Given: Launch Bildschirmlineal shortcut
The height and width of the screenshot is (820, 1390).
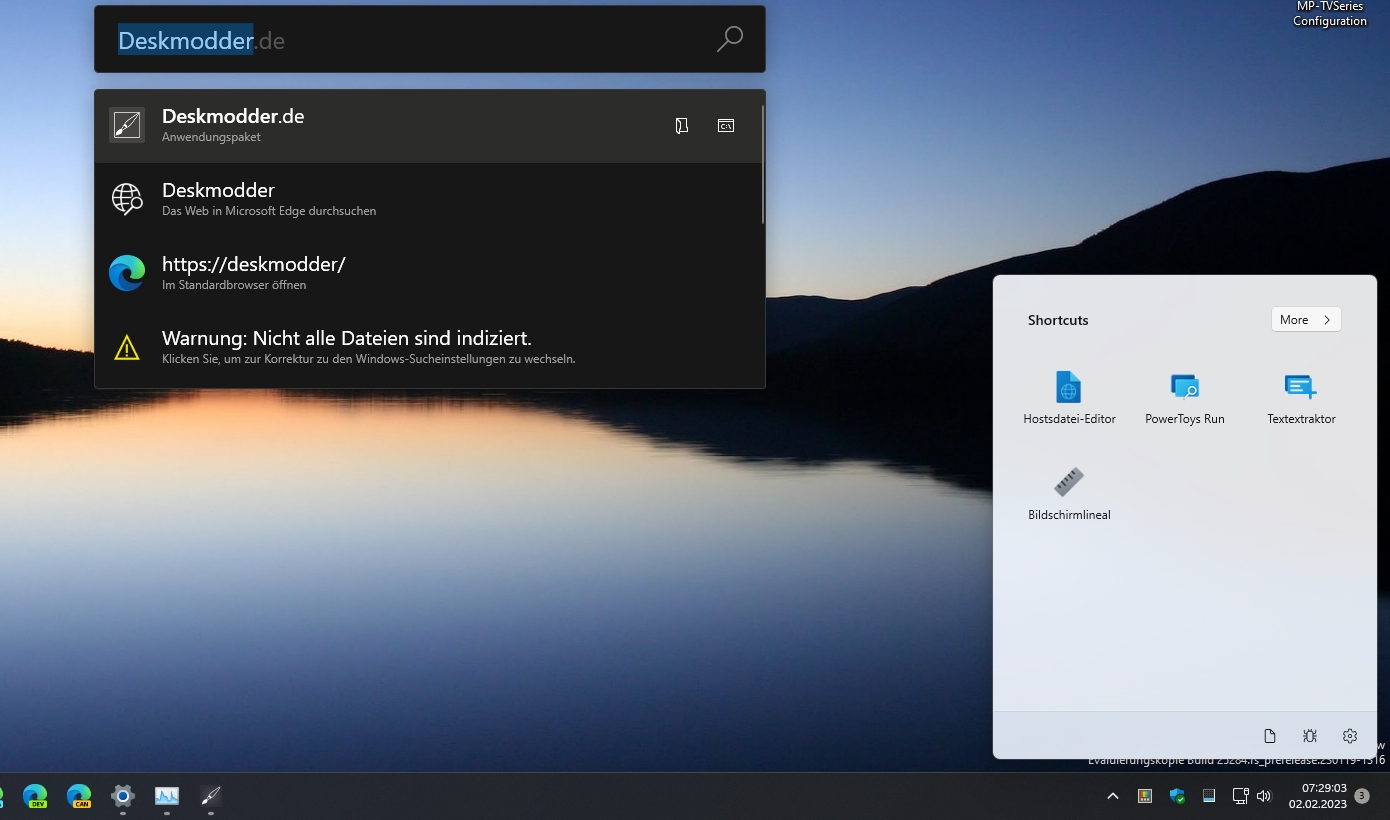Looking at the screenshot, I should click(x=1069, y=494).
